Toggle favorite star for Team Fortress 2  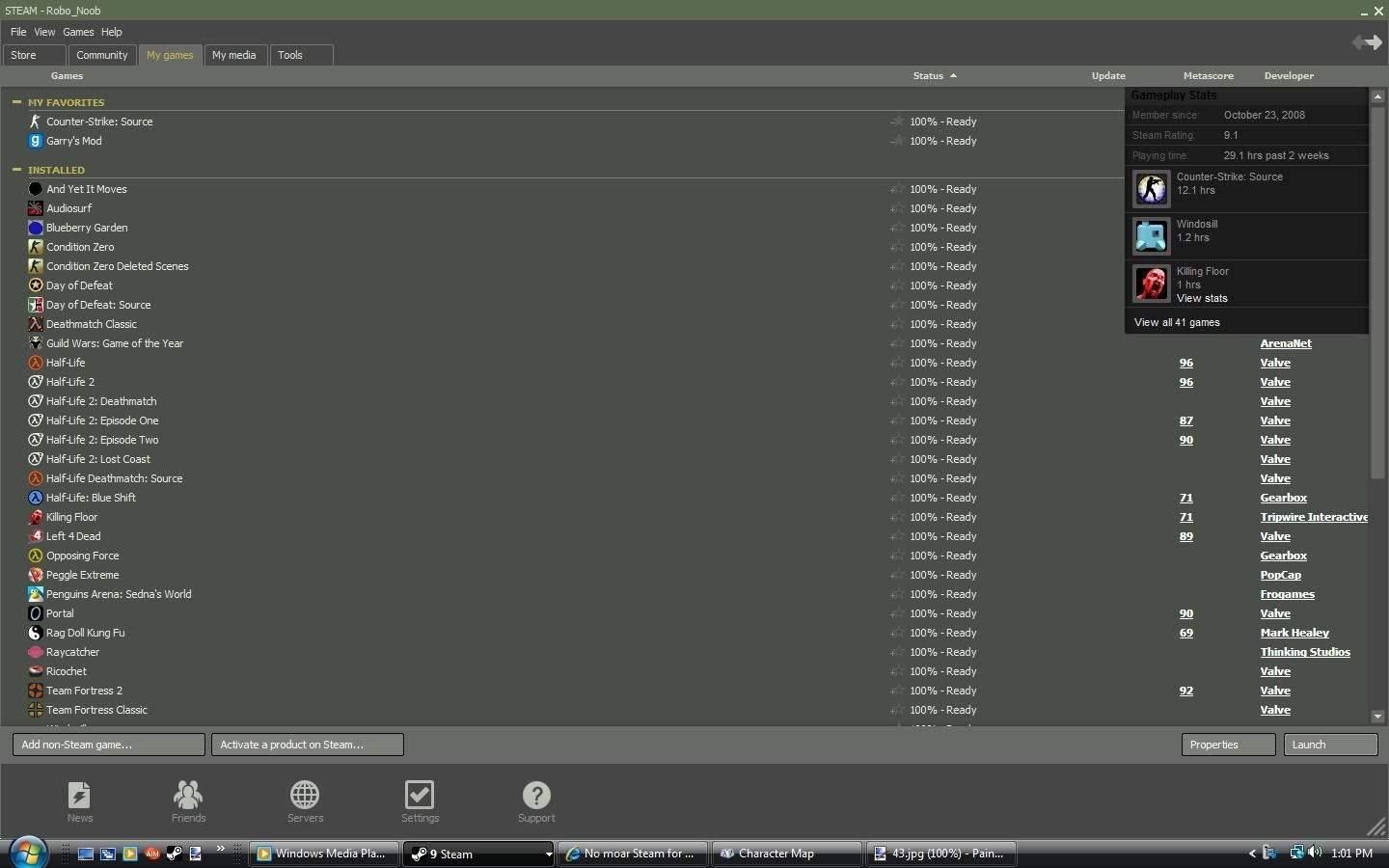point(897,691)
